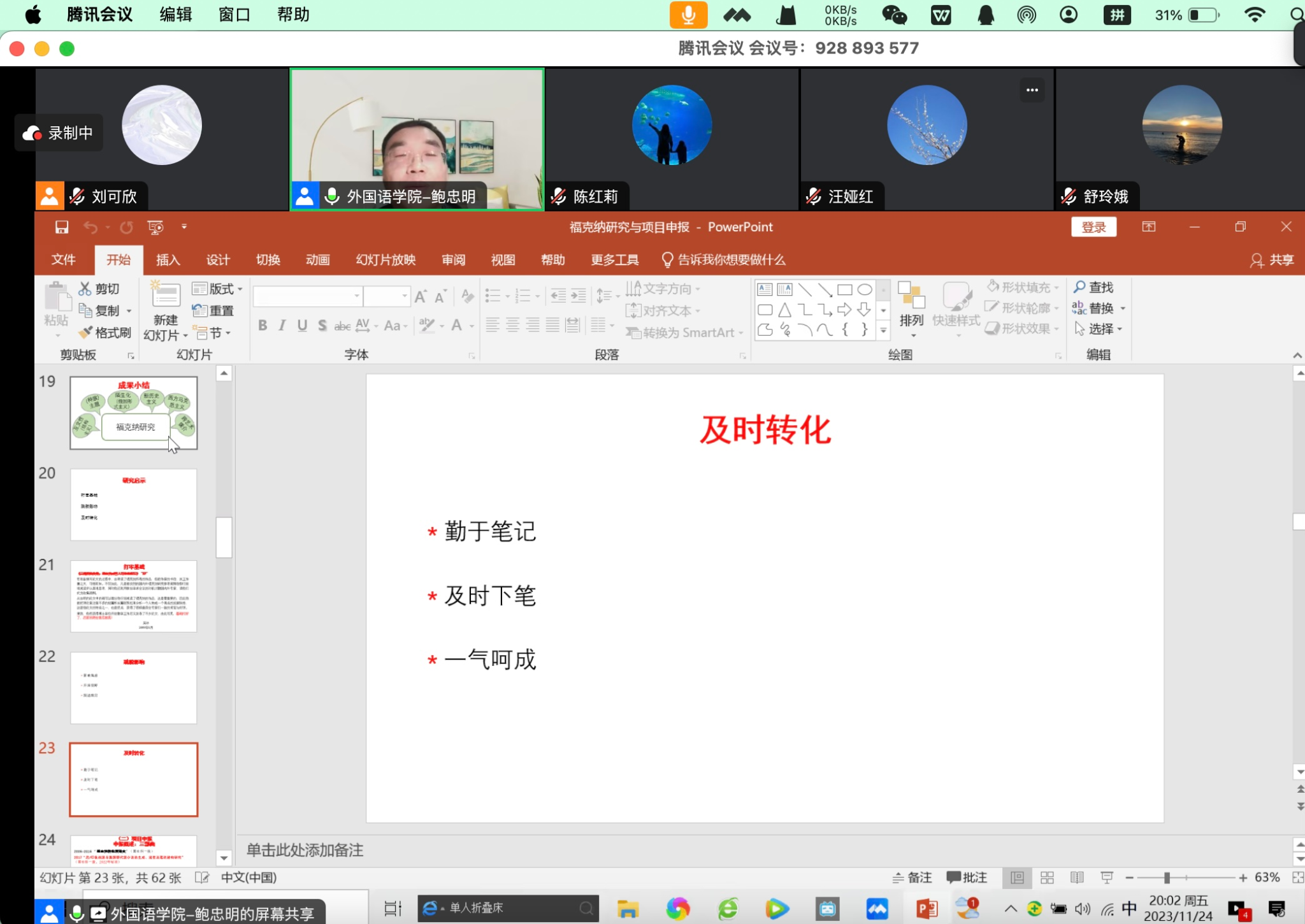Viewport: 1305px width, 924px height.
Task: Select slide 20 thumbnail
Action: point(134,504)
